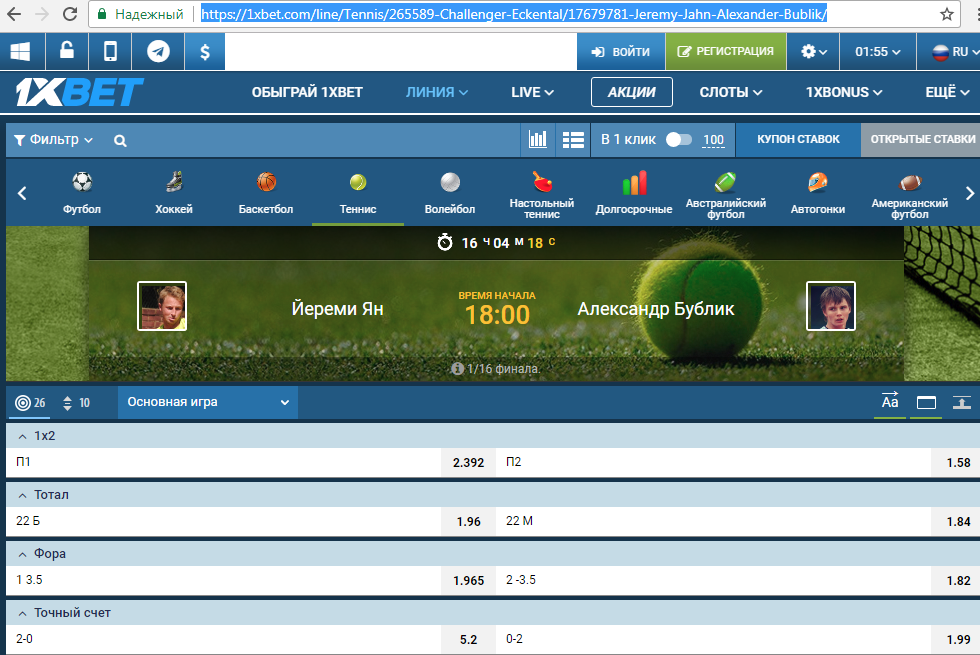
Task: Click the ВОЙТИ login button
Action: coord(621,51)
